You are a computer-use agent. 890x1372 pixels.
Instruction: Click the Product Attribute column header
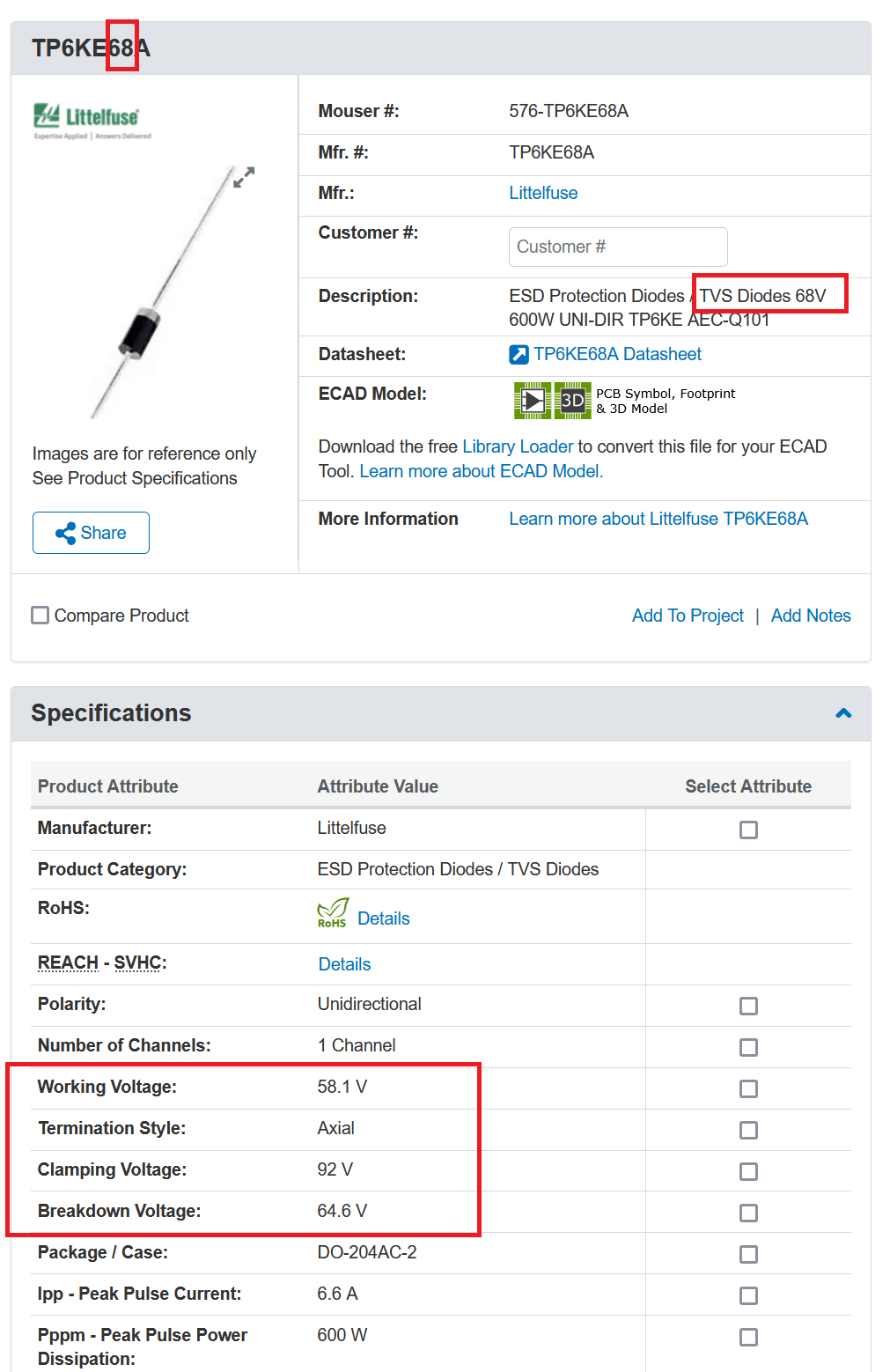pos(107,786)
